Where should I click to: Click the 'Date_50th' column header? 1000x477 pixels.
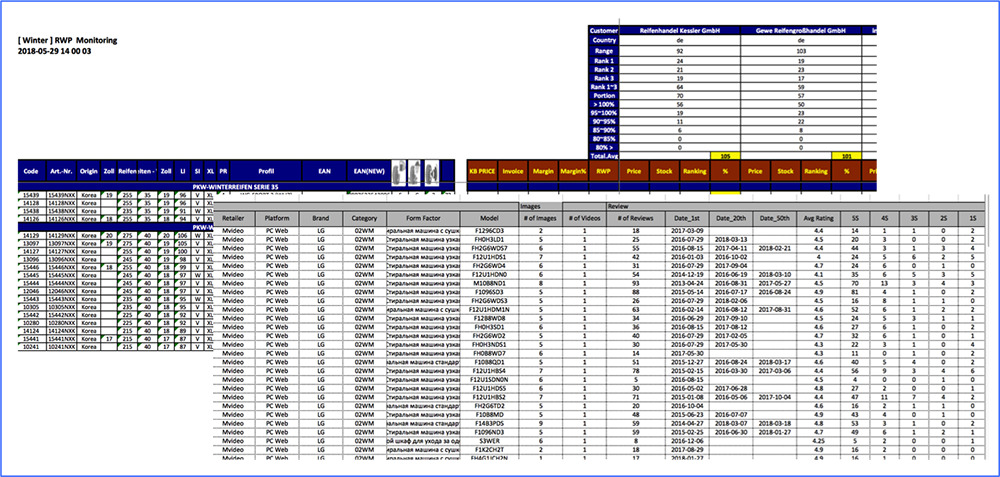pyautogui.click(x=773, y=218)
